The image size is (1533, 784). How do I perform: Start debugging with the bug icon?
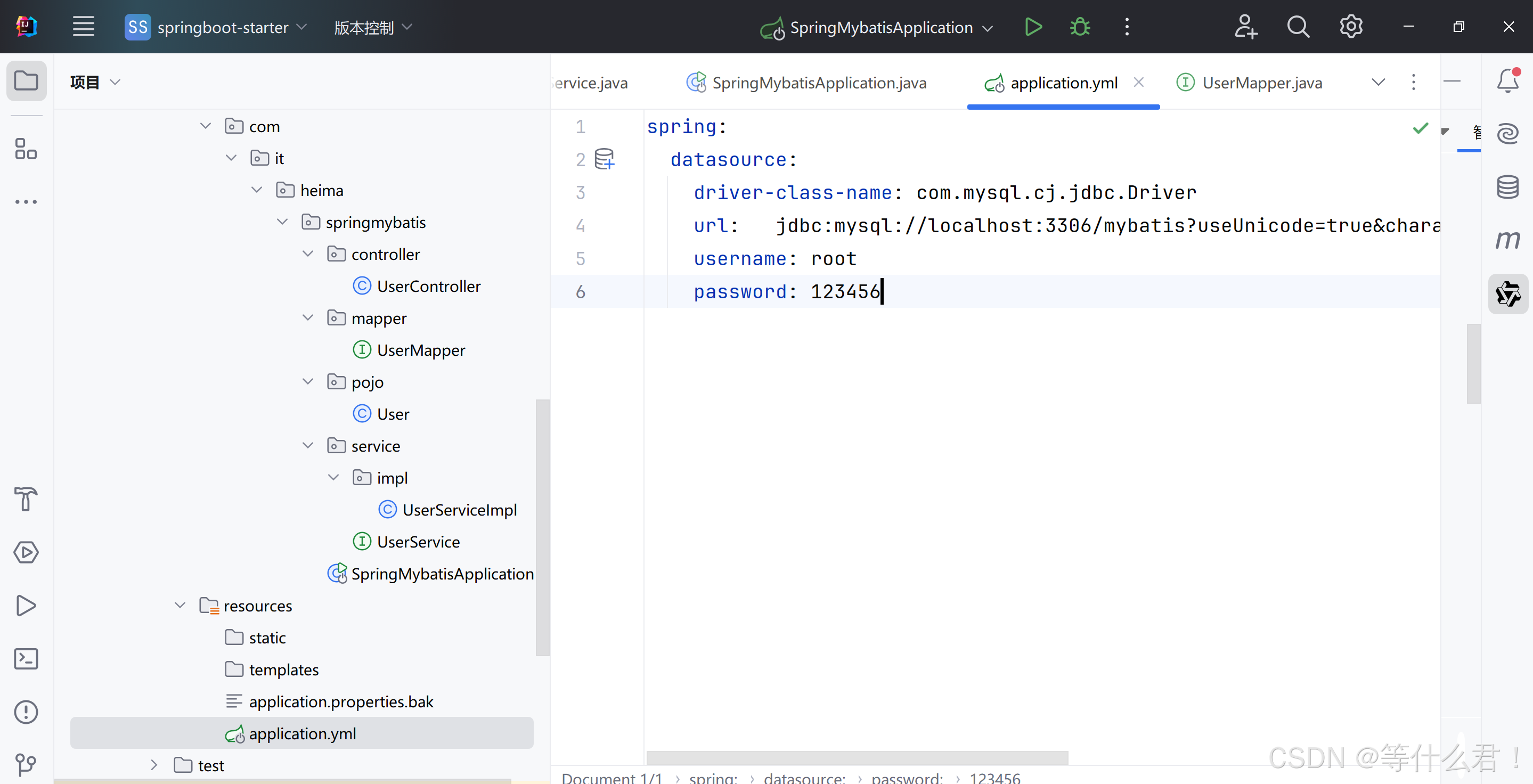point(1080,27)
